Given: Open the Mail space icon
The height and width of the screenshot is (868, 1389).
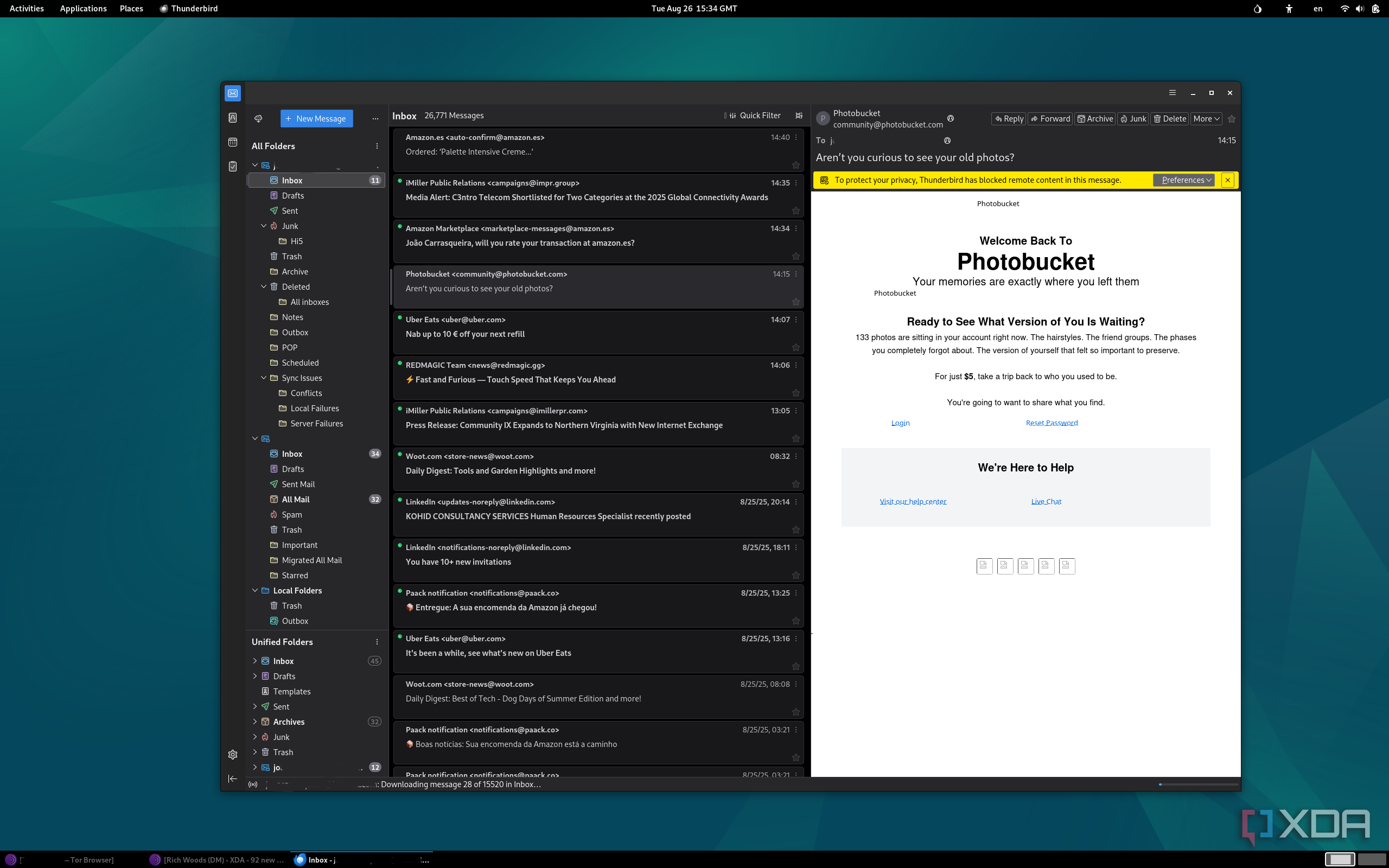Looking at the screenshot, I should pos(232,93).
